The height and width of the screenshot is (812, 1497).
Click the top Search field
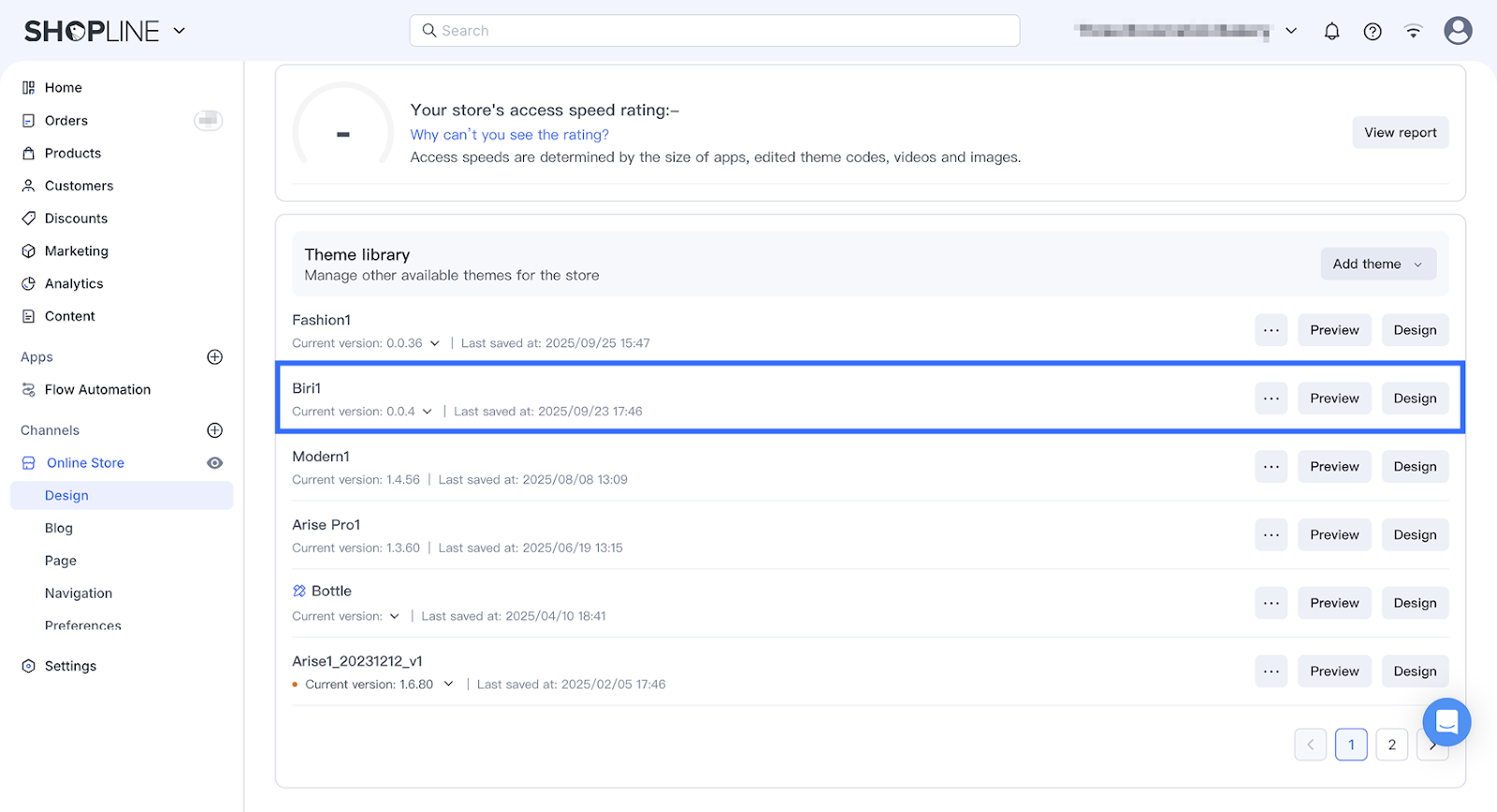click(x=715, y=31)
